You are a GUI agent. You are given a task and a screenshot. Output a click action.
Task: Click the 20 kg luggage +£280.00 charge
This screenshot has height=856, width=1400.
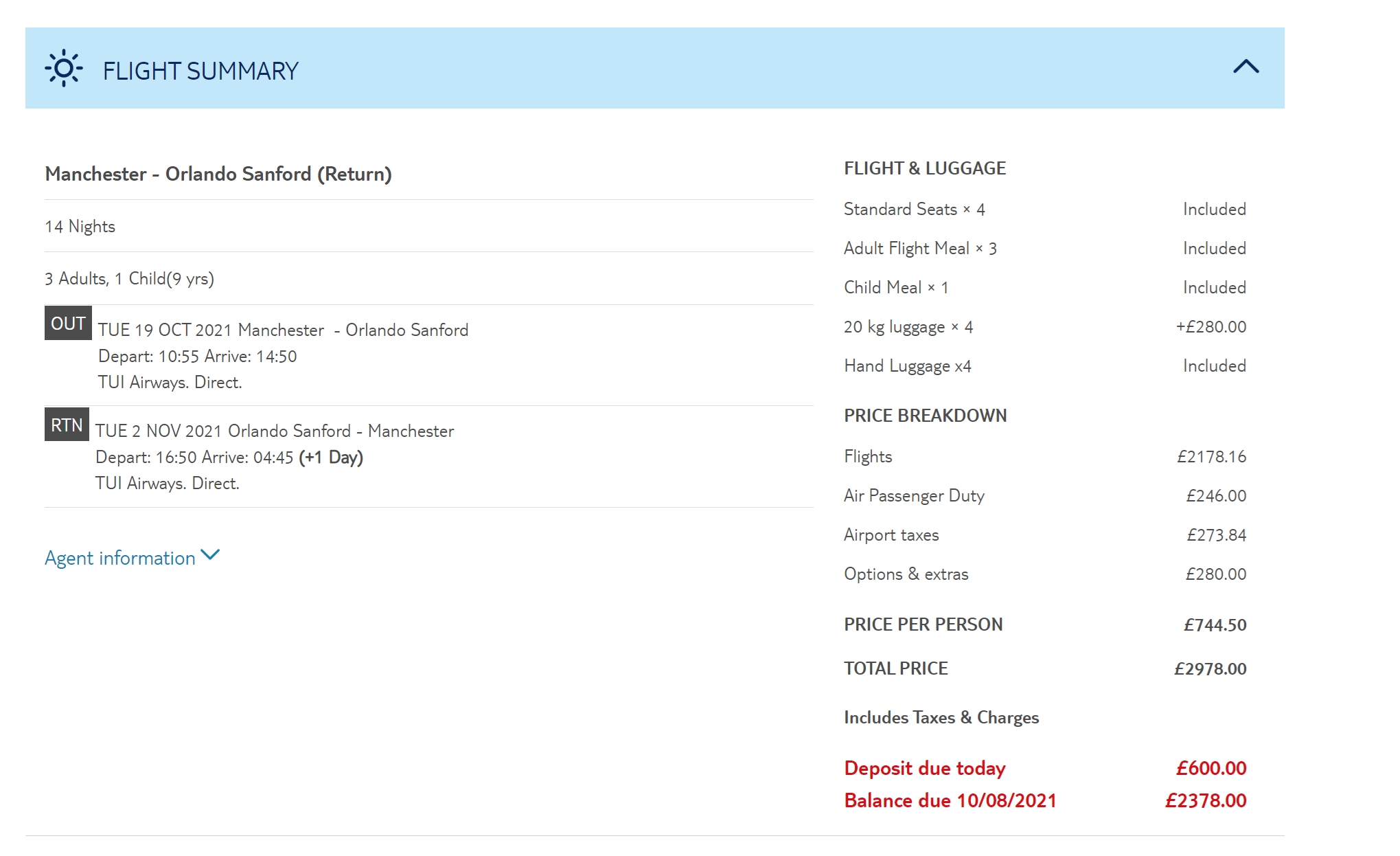1210,327
